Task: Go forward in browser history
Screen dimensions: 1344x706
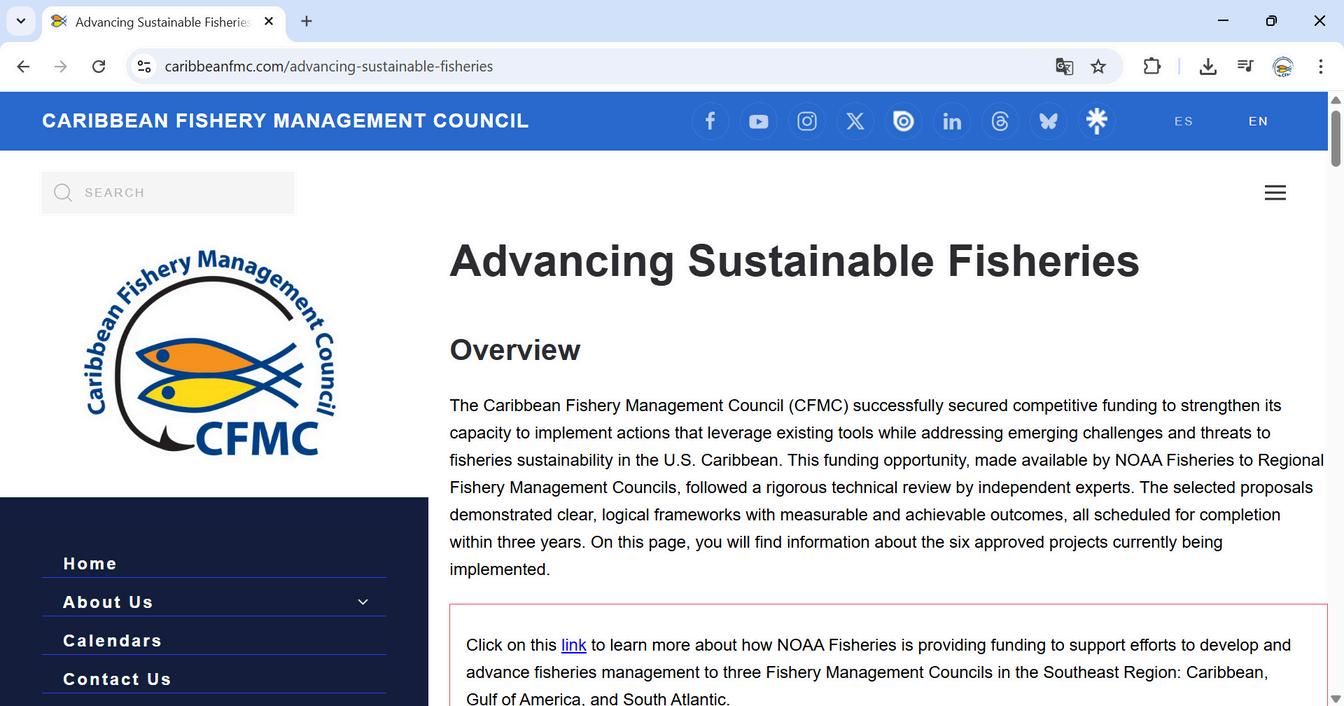Action: click(x=61, y=66)
